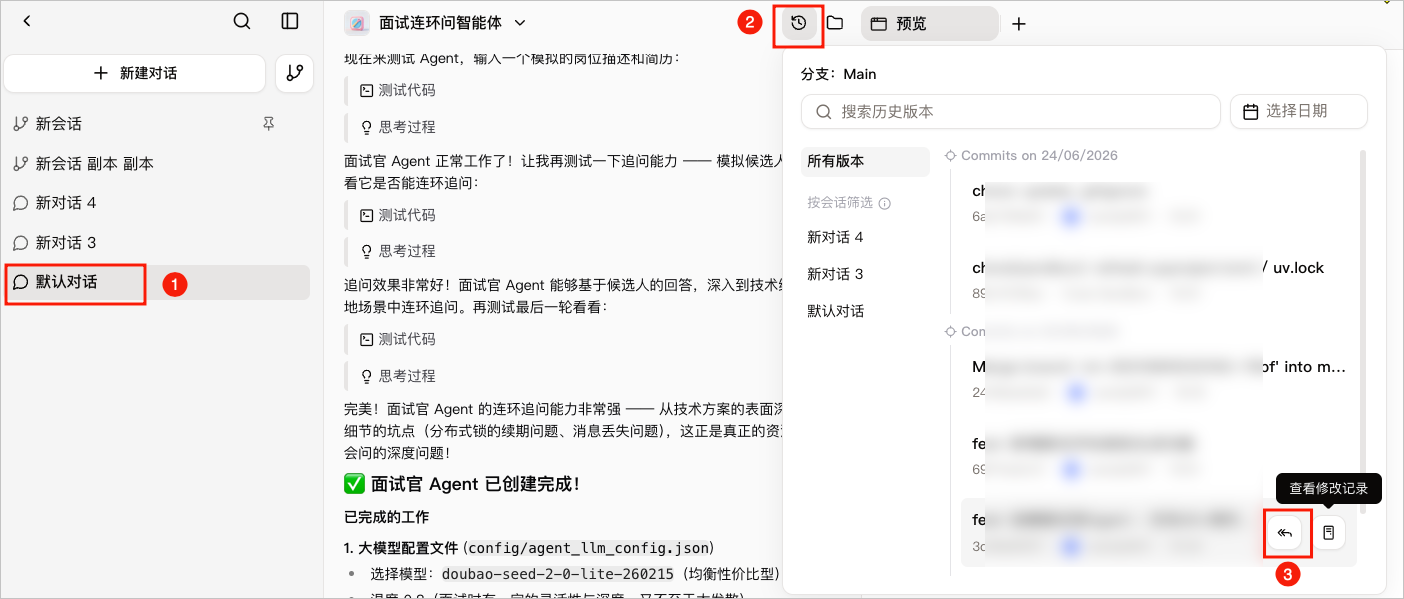
Task: Click the restore version arrow icon
Action: pos(1285,533)
